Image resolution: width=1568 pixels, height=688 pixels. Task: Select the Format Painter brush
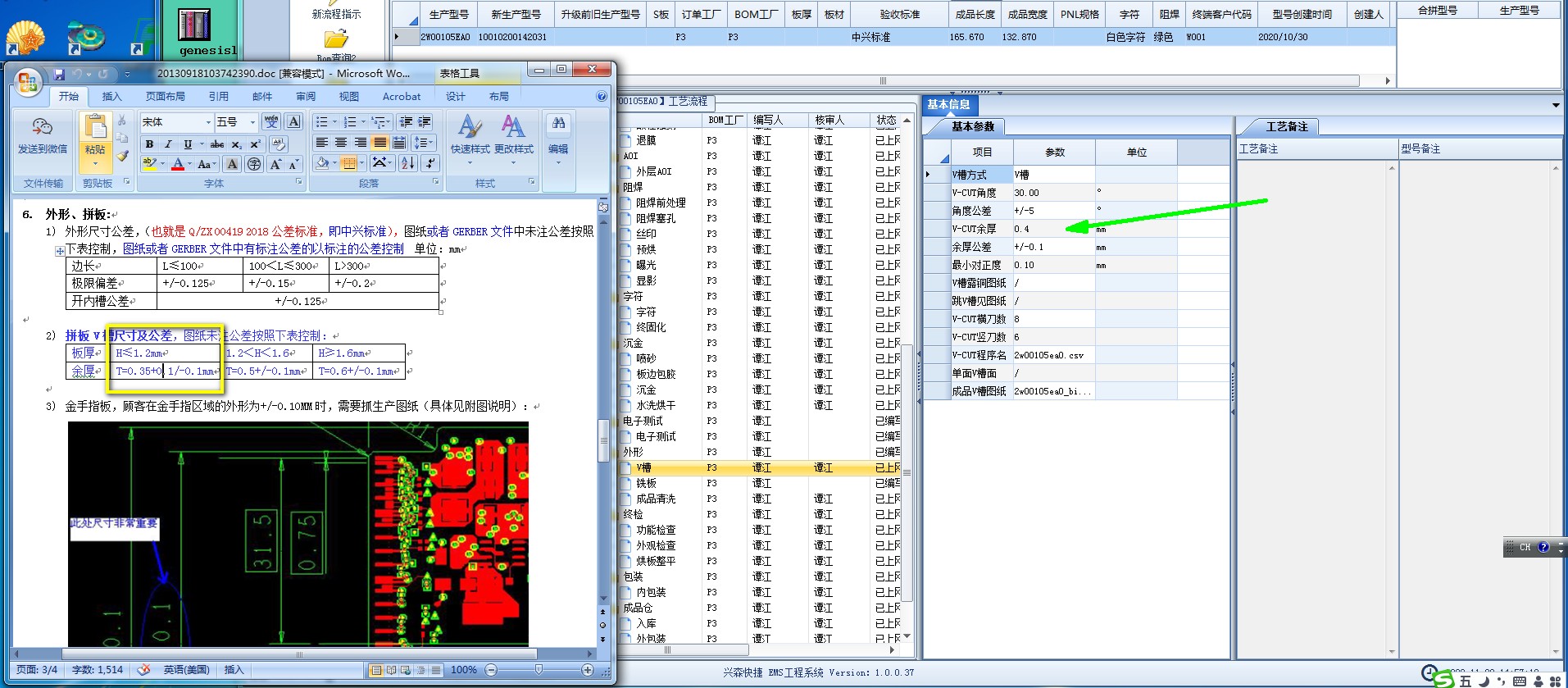click(x=122, y=155)
